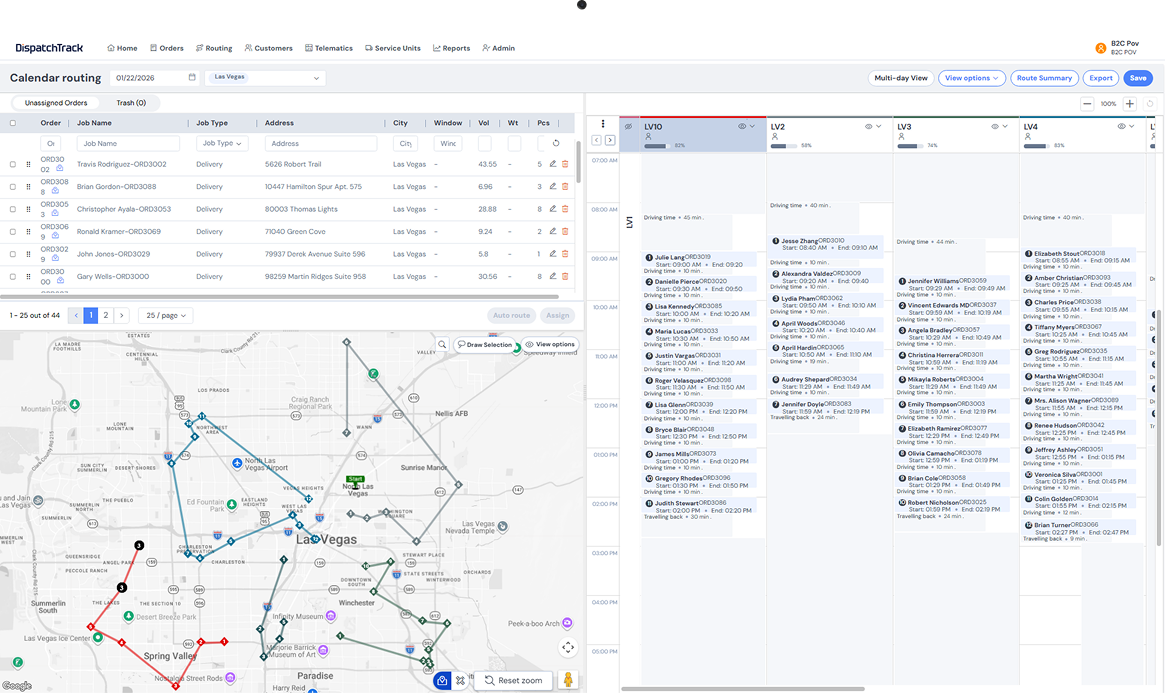The width and height of the screenshot is (1165, 693).
Task: Open the calendar three-dot options menu
Action: (603, 124)
